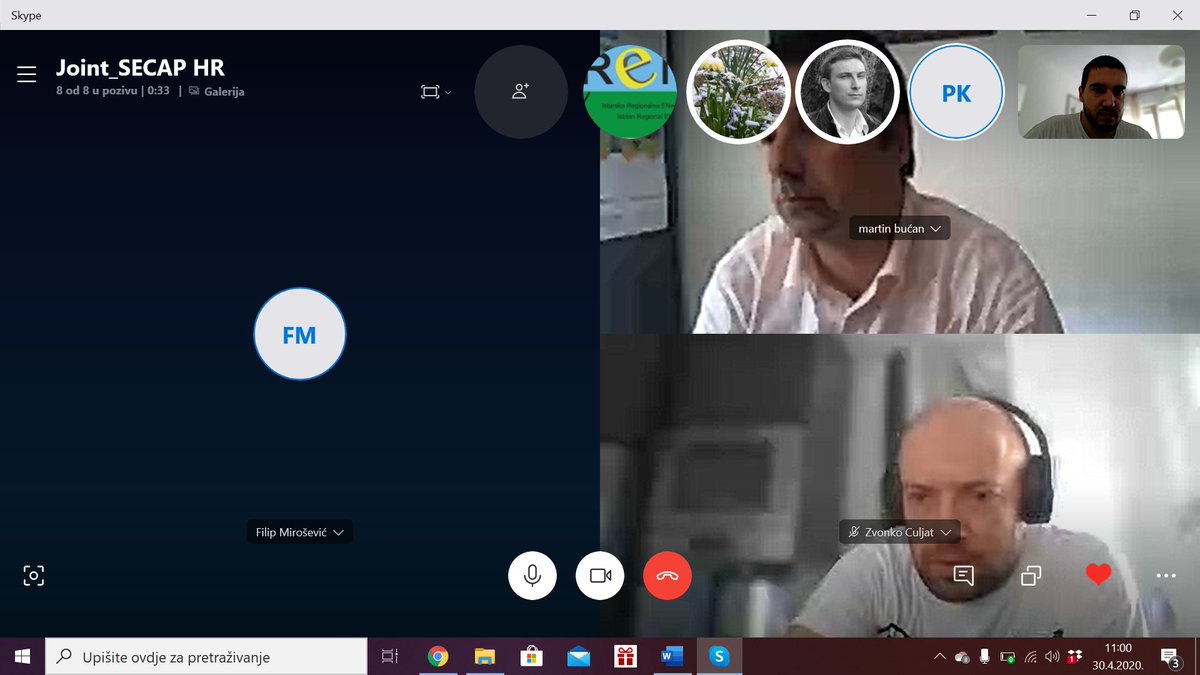Show hidden system tray icons

939,657
